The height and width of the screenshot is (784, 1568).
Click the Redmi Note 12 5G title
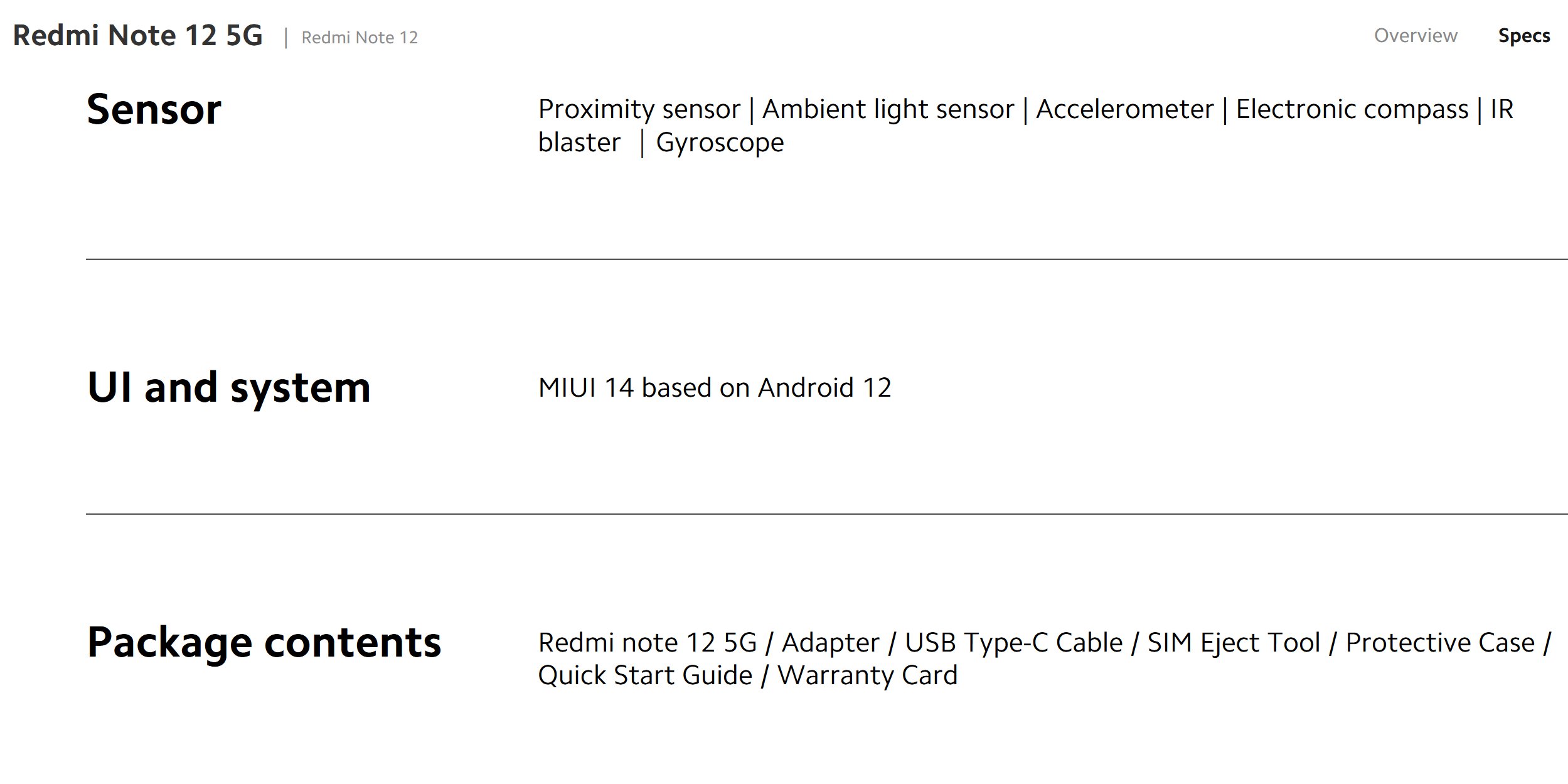pos(138,35)
